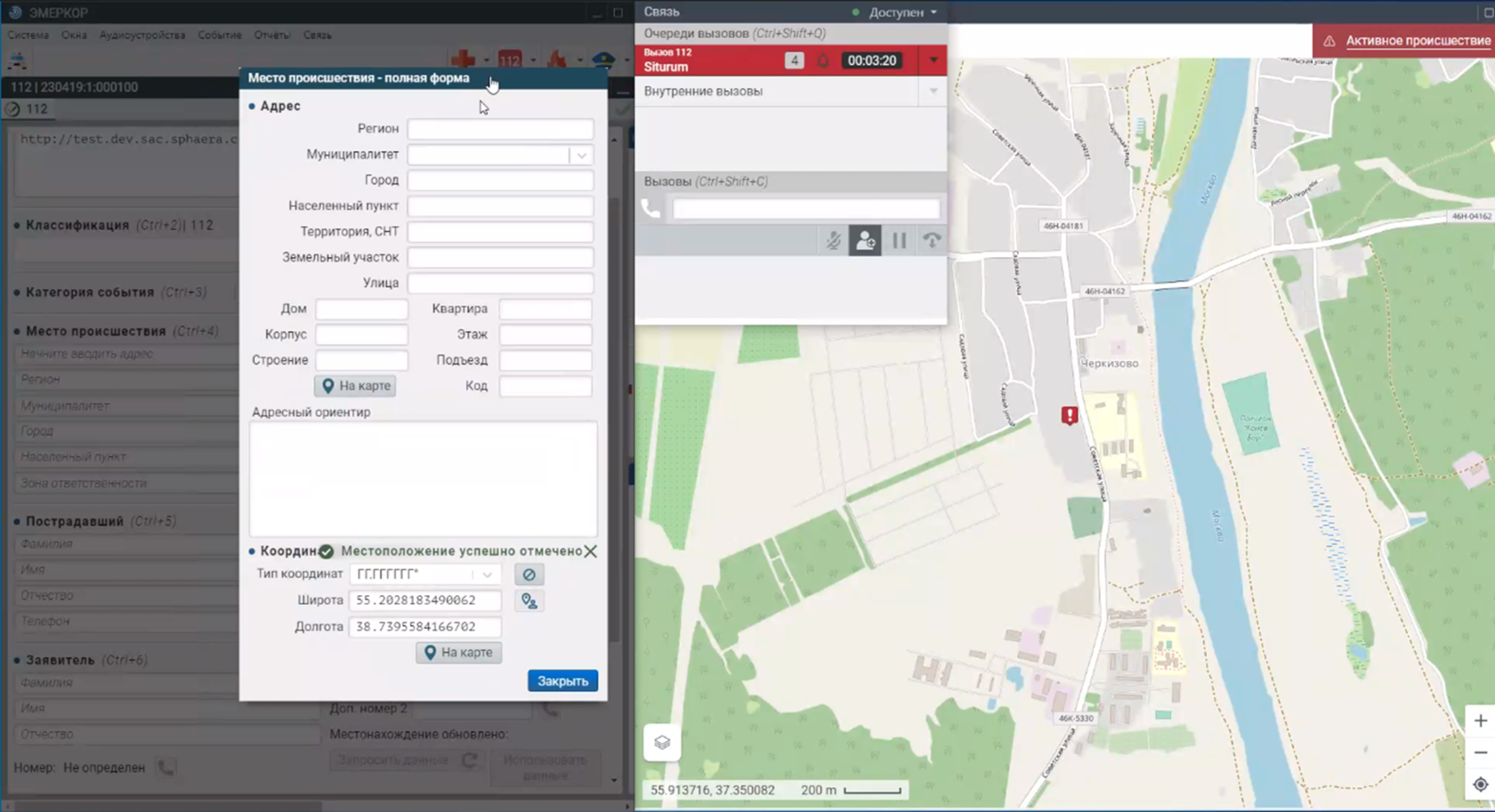Click the red 112 service toolbar icon

509,60
